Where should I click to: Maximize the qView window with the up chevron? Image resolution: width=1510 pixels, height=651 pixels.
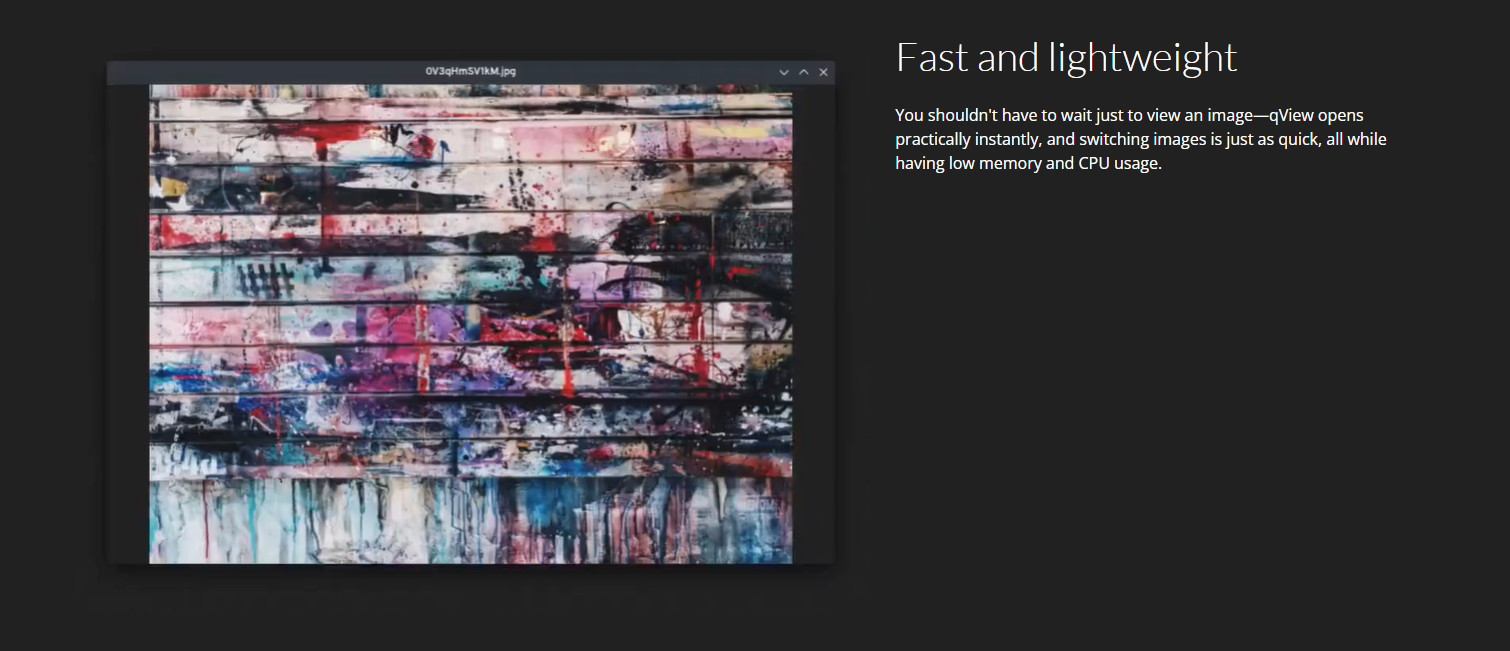point(804,72)
